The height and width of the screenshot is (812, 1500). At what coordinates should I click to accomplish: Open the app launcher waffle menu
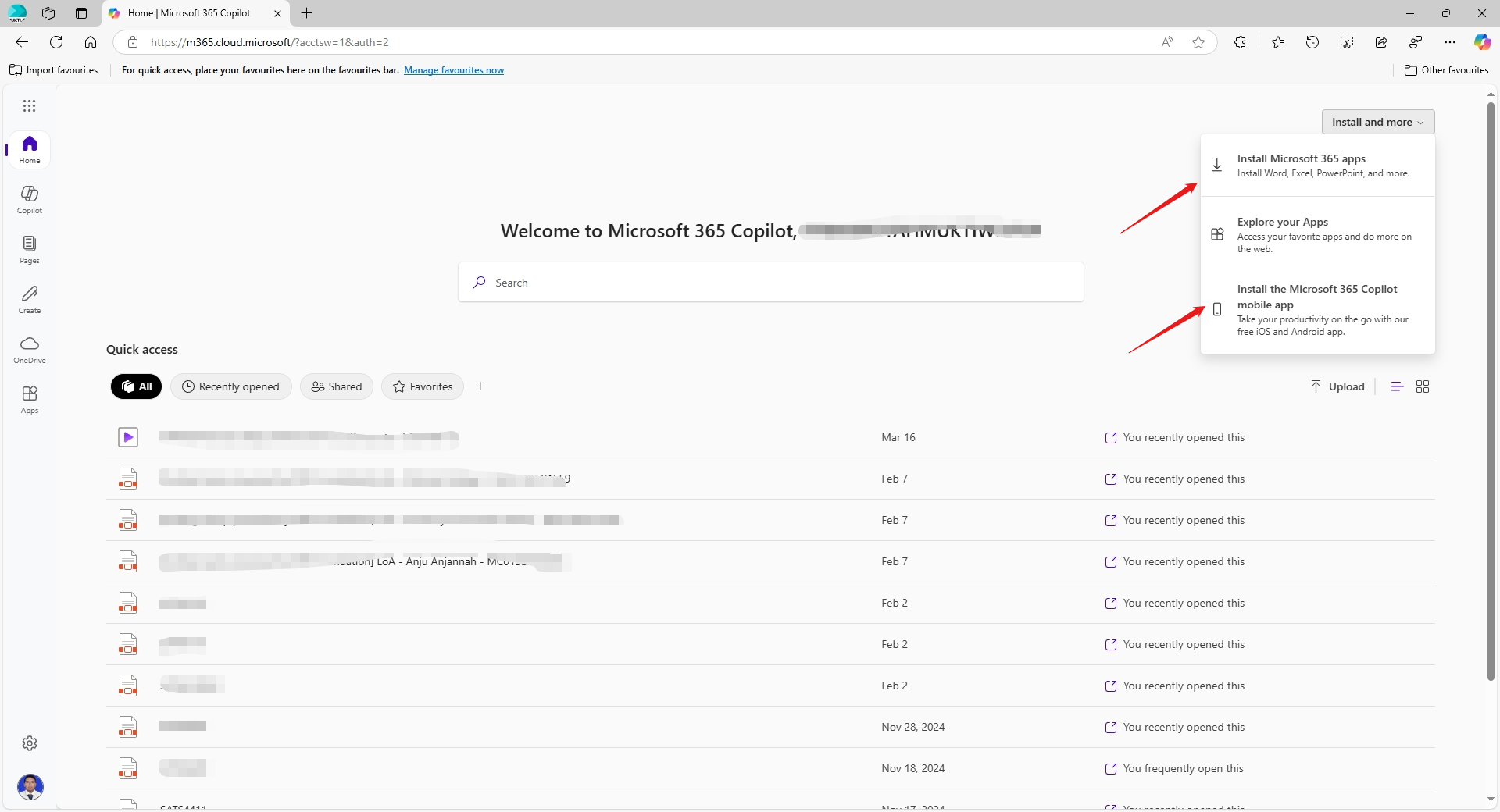[x=29, y=105]
